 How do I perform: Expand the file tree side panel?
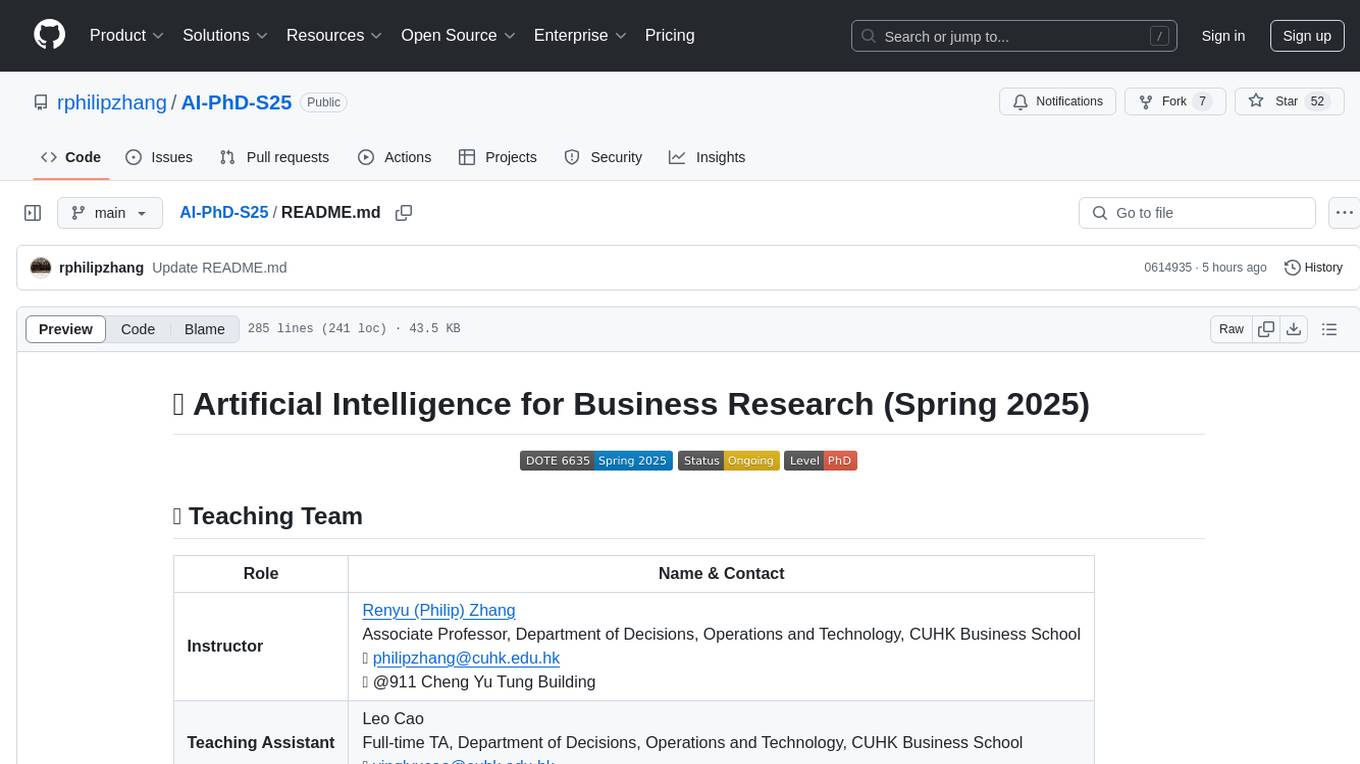coord(33,213)
